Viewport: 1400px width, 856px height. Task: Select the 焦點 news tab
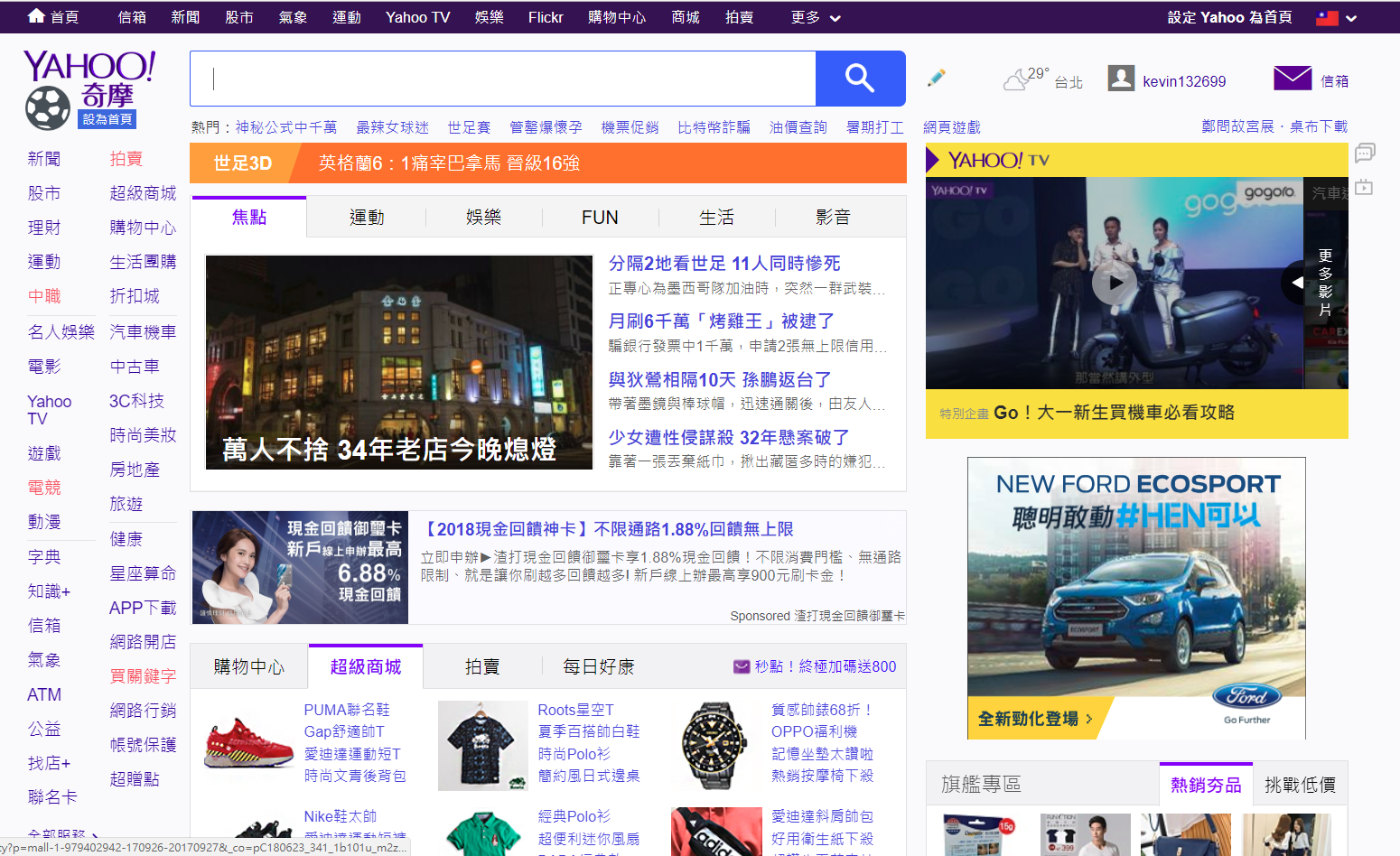[248, 217]
